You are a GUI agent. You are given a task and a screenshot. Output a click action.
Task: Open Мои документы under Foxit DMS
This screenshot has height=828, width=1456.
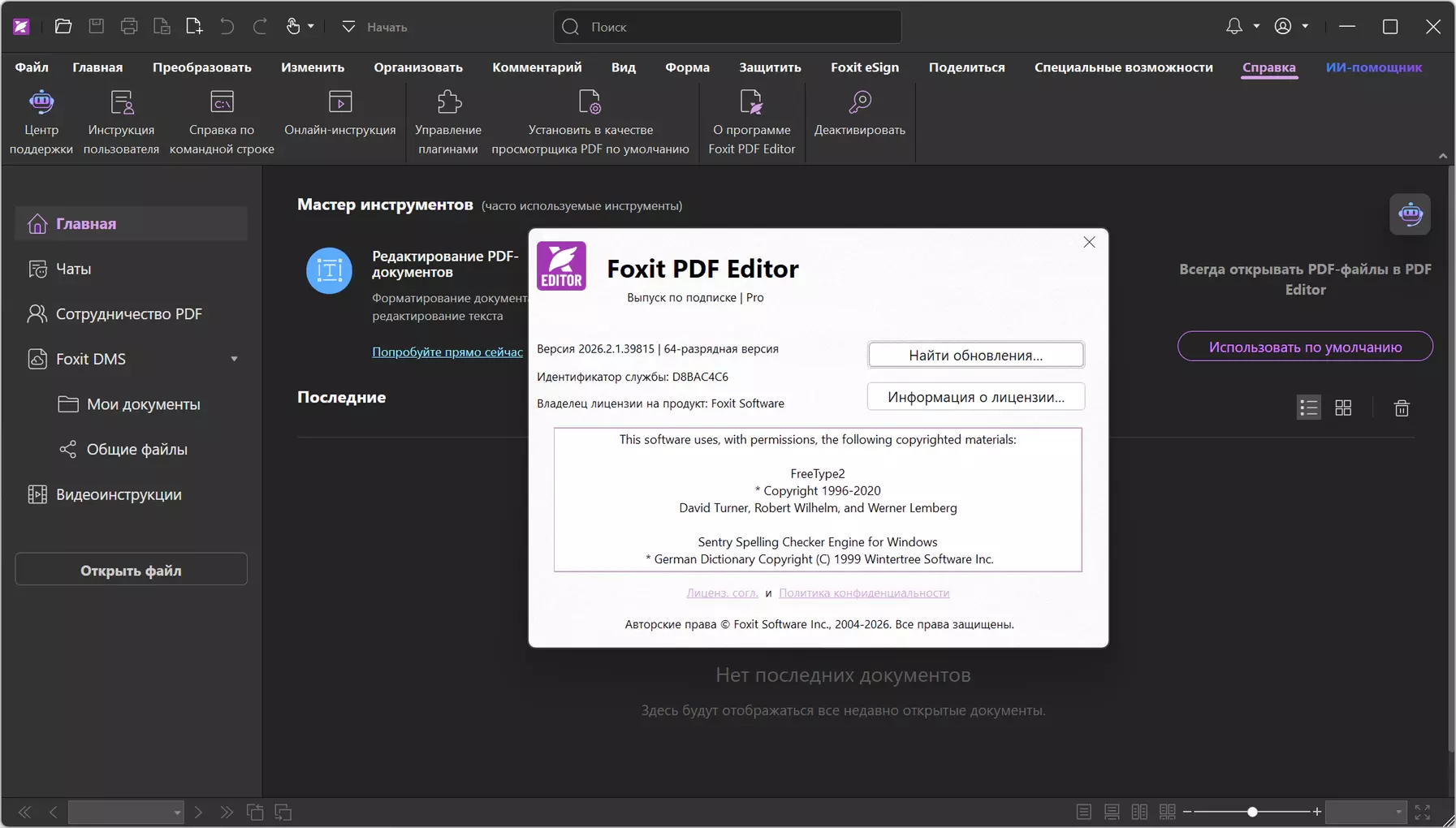point(131,404)
